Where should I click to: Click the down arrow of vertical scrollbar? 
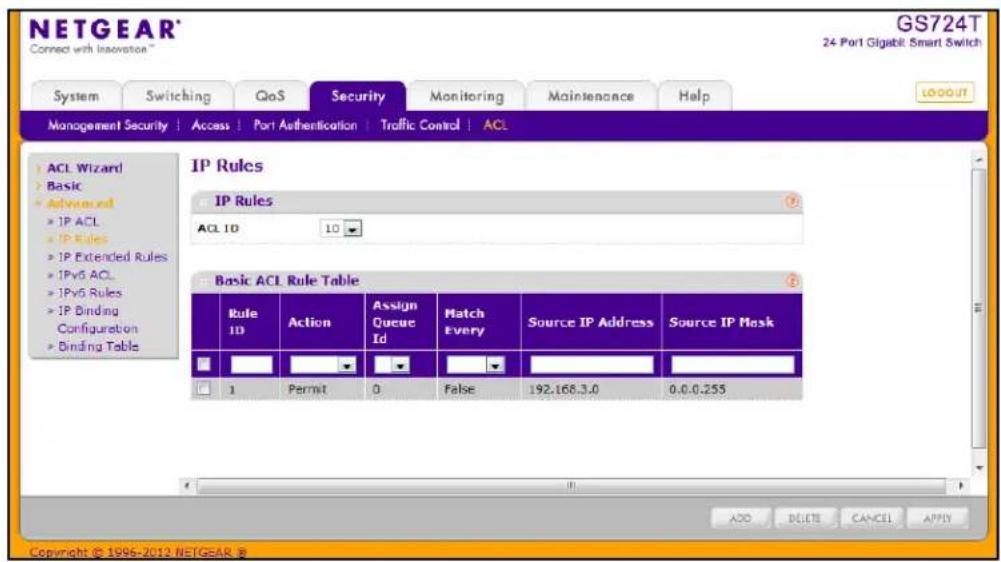pyautogui.click(x=979, y=468)
